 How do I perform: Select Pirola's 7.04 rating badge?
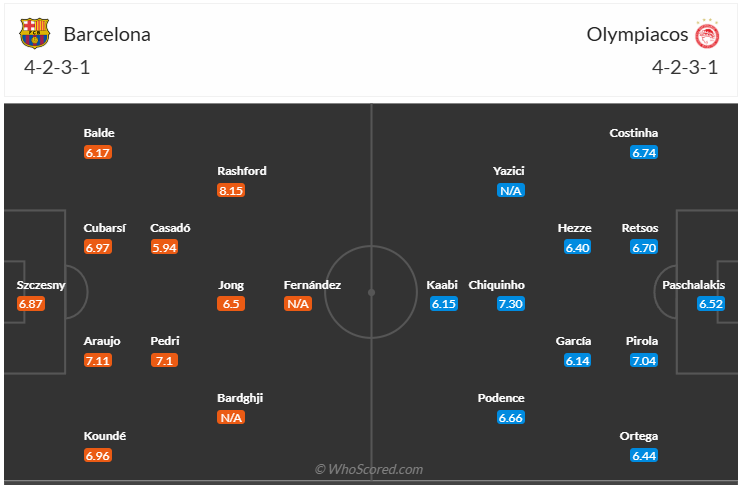click(645, 360)
